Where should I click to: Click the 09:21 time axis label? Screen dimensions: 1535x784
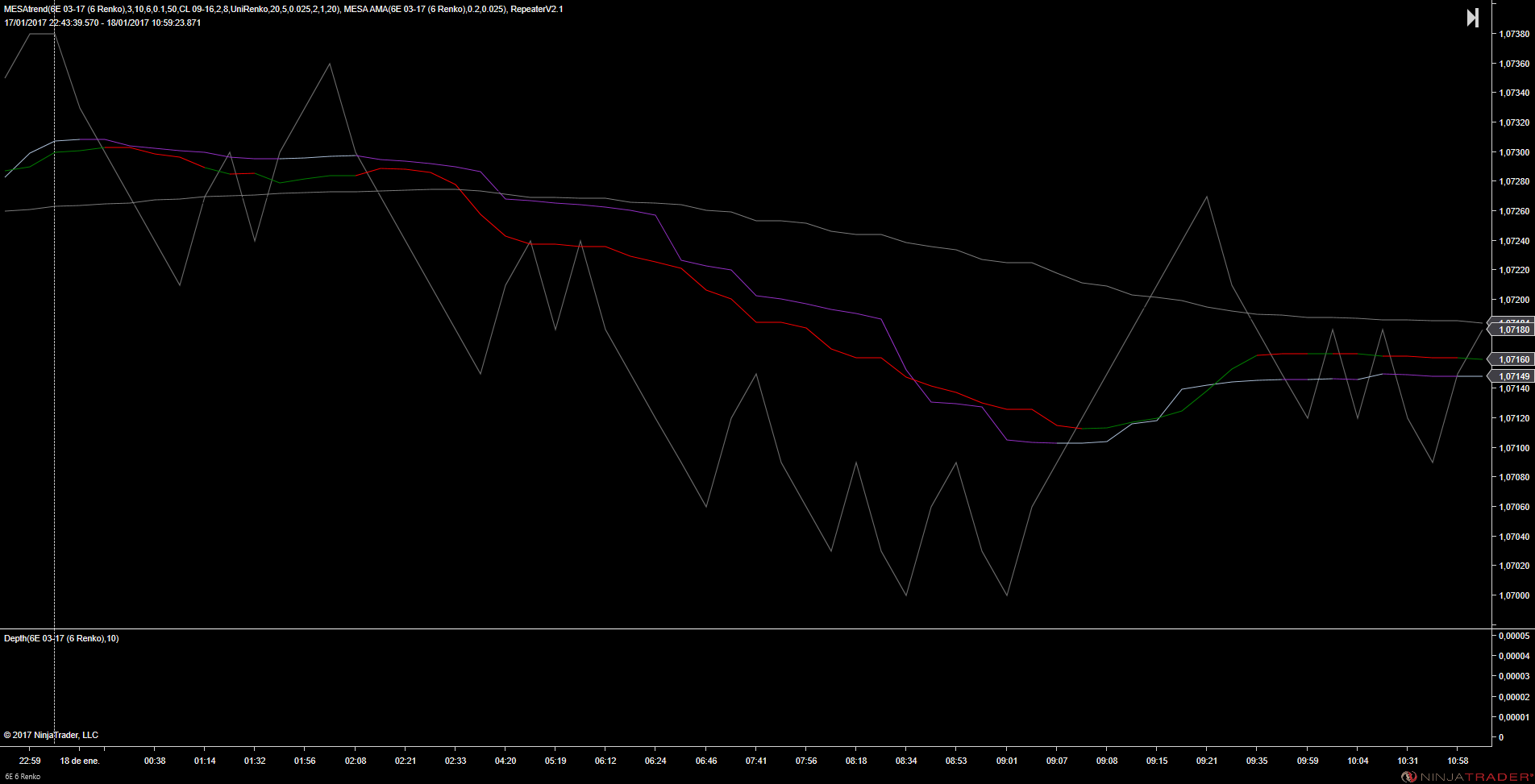[1207, 761]
